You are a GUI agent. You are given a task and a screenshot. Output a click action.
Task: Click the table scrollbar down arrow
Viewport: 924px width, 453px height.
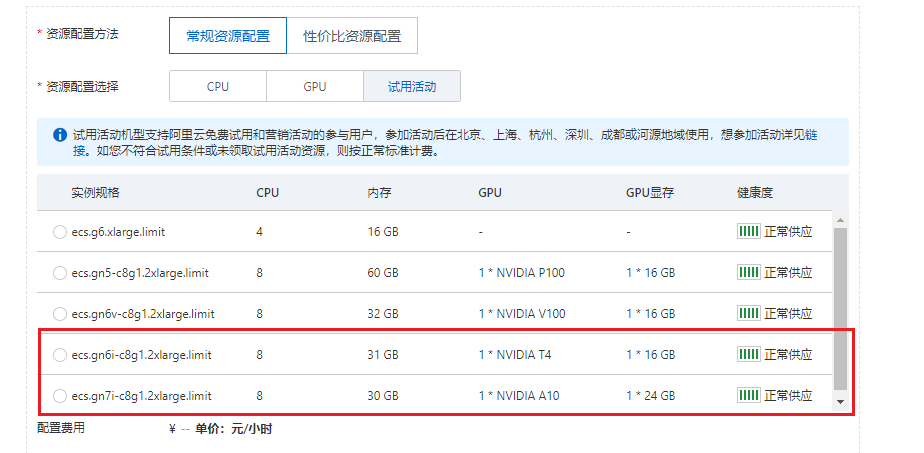(840, 402)
